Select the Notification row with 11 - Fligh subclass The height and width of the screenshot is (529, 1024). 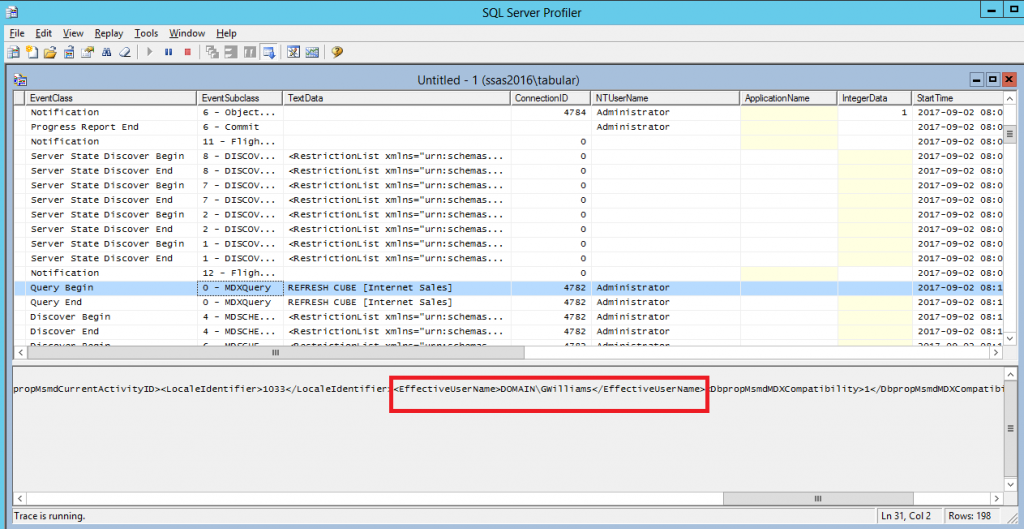[508, 141]
